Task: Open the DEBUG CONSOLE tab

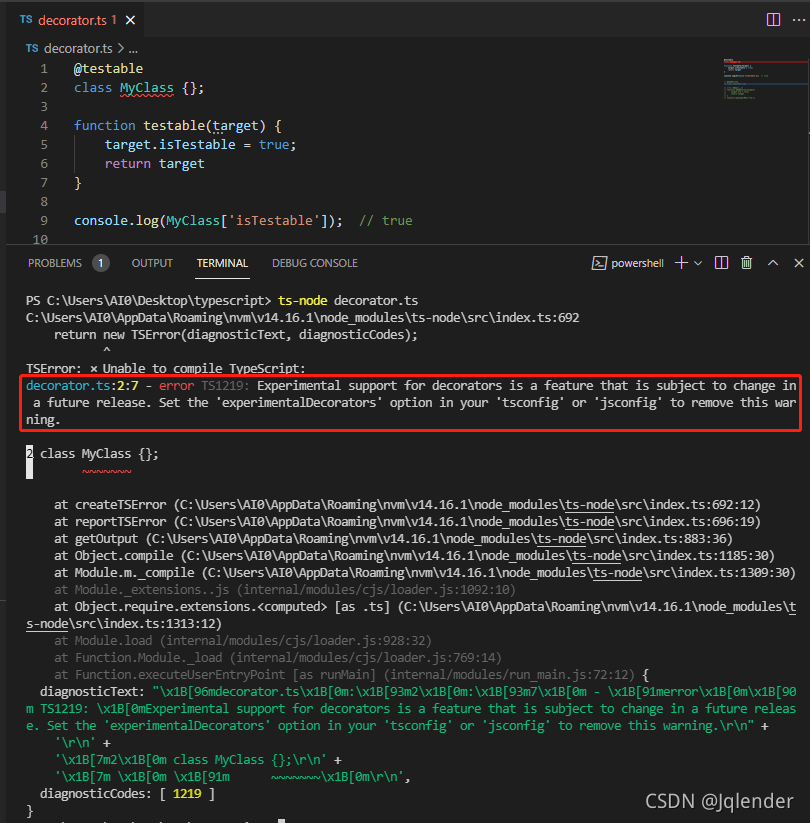Action: 314,263
